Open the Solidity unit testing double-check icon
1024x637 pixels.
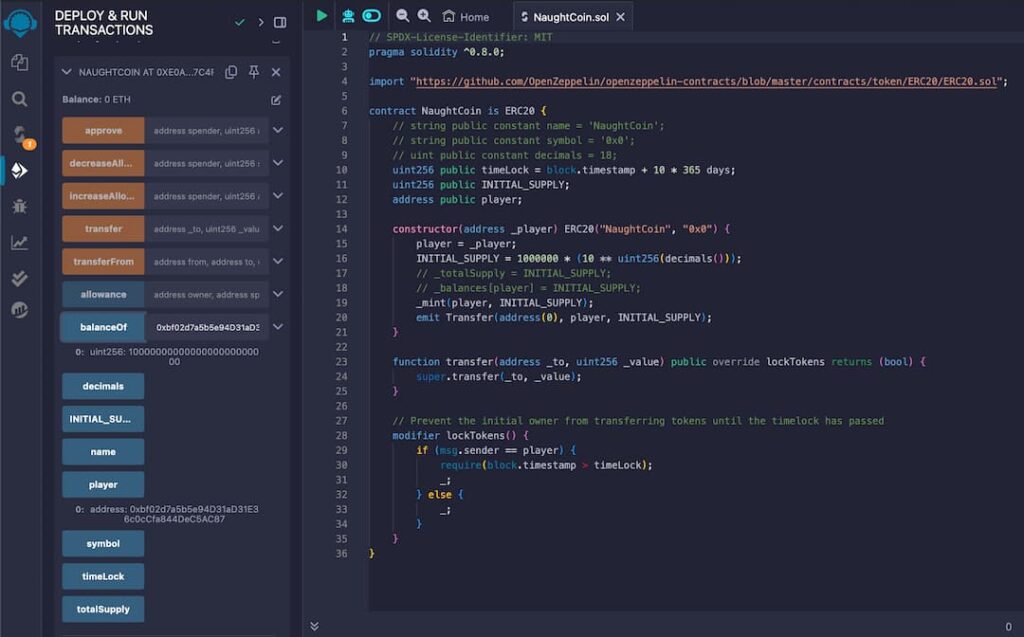(20, 278)
